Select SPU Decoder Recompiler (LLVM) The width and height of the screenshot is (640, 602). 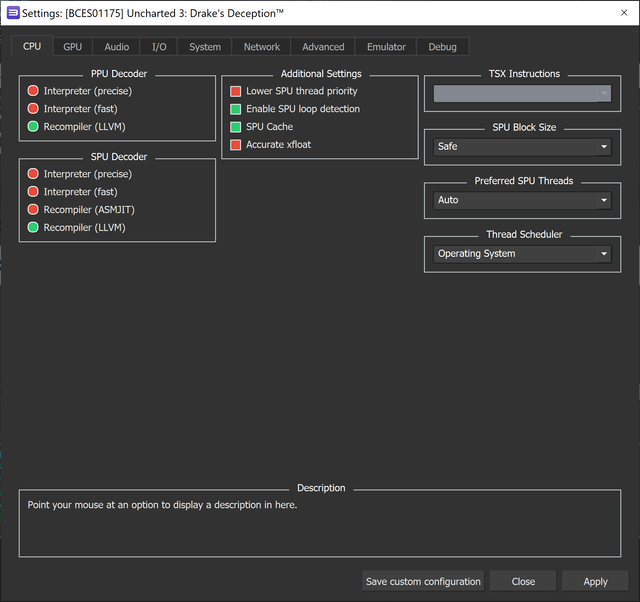click(76, 227)
